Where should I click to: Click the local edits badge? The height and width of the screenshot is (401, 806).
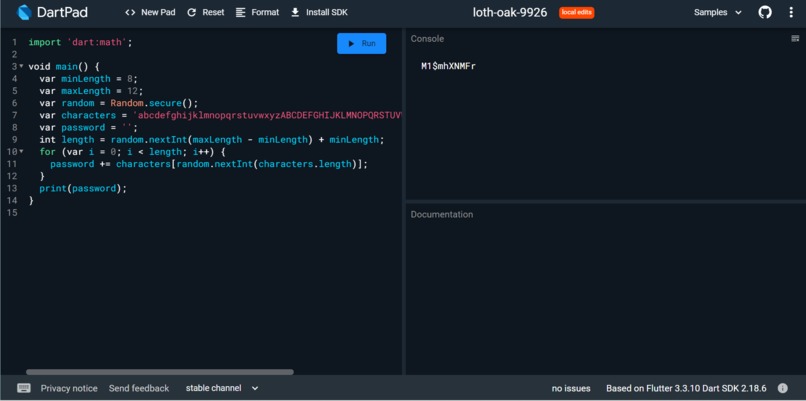577,12
